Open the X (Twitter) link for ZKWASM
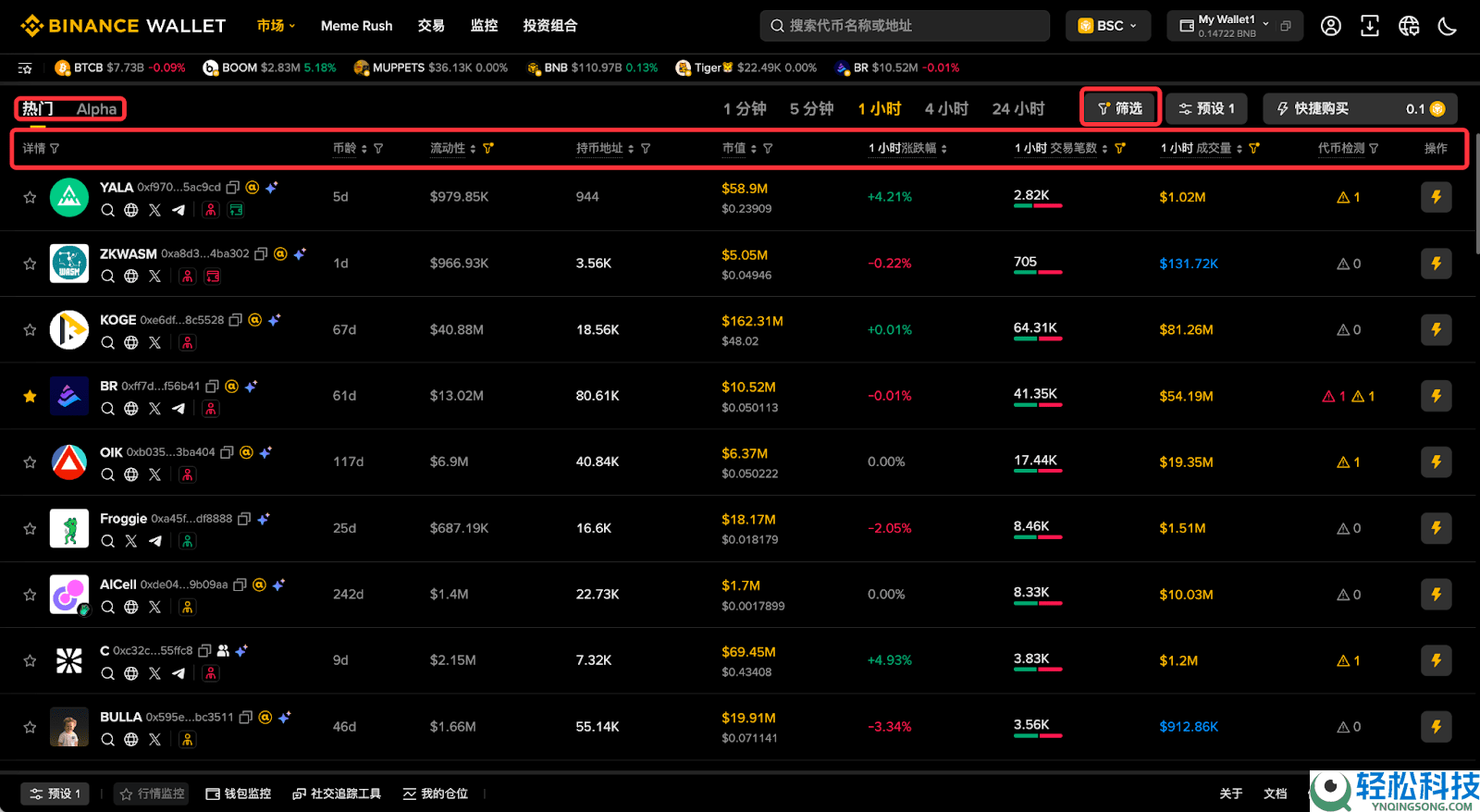 pos(154,277)
